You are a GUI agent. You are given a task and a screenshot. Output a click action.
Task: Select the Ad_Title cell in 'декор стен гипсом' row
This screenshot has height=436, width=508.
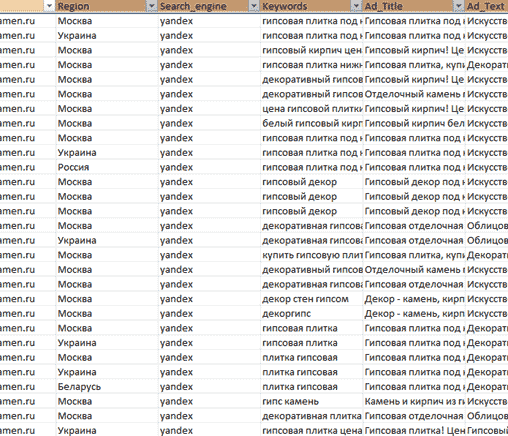[x=414, y=299]
